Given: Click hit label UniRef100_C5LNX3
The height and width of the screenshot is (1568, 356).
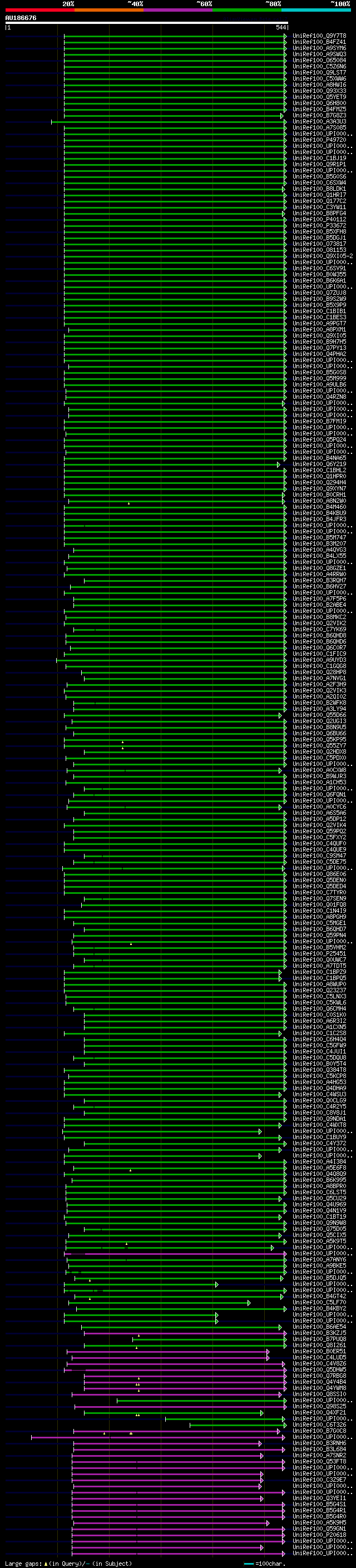Looking at the screenshot, I should pyautogui.click(x=319, y=997).
